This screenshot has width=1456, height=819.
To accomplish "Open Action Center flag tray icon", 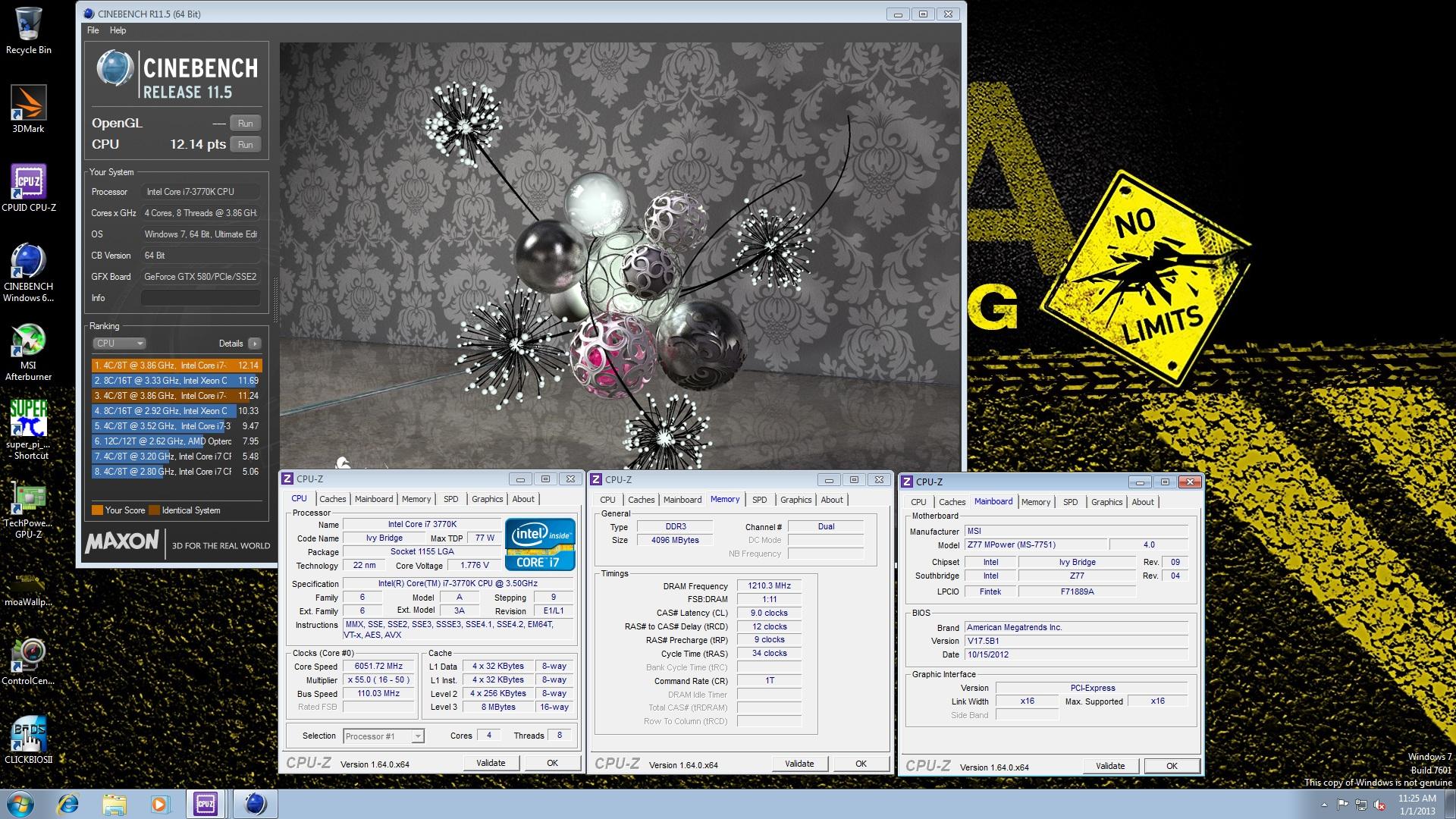I will tap(1343, 805).
